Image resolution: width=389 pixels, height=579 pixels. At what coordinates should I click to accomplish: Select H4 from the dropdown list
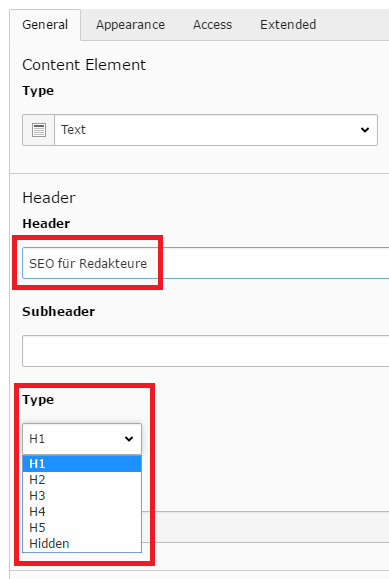pyautogui.click(x=82, y=512)
